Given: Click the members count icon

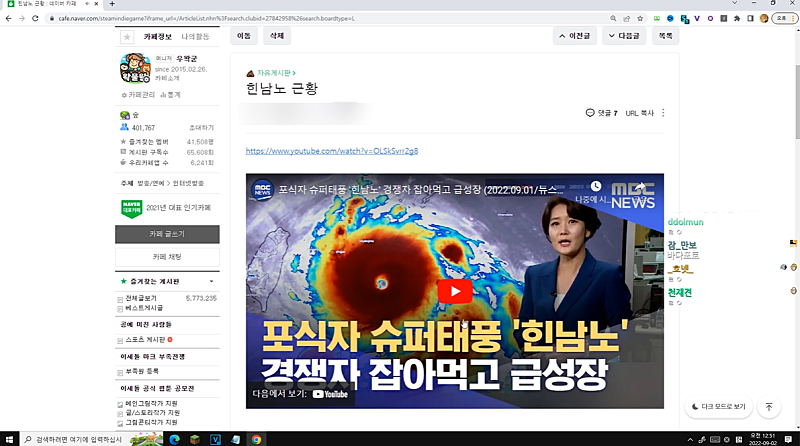Looking at the screenshot, I should click(x=124, y=127).
